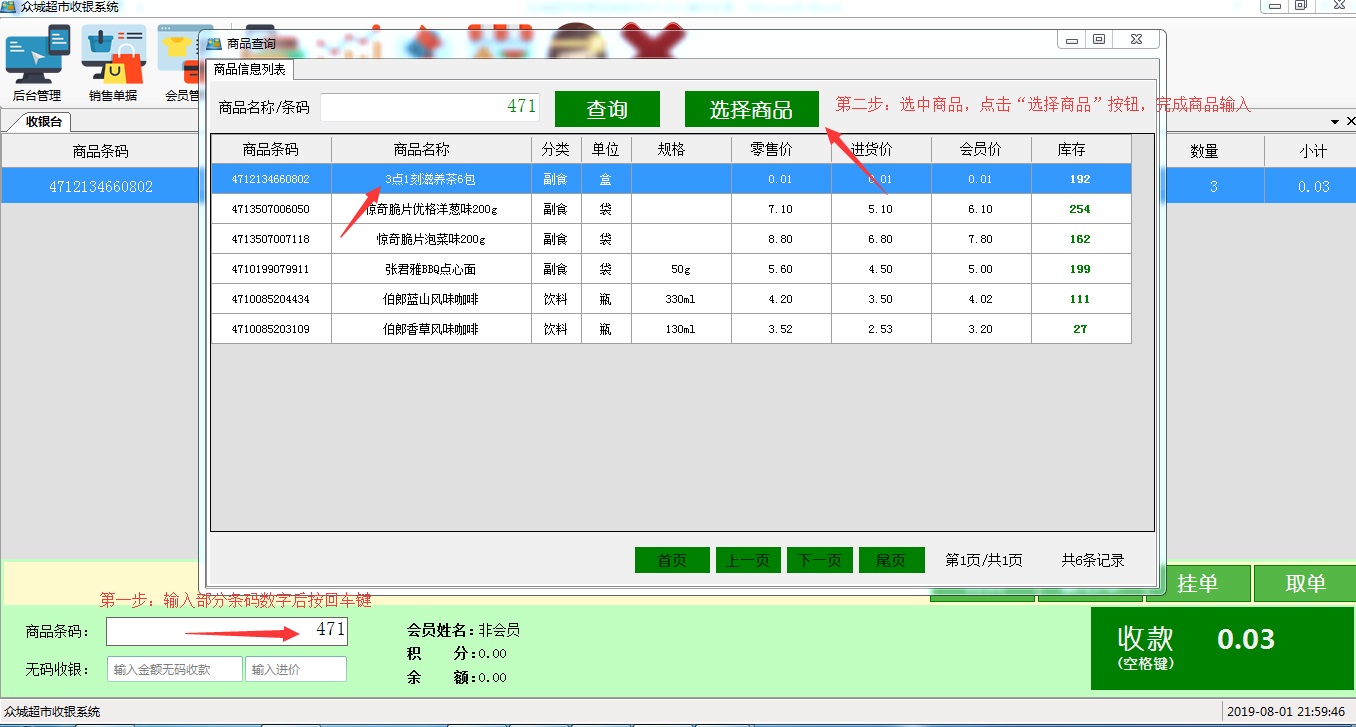
Task: Click the 50g specification cell
Action: click(x=680, y=269)
